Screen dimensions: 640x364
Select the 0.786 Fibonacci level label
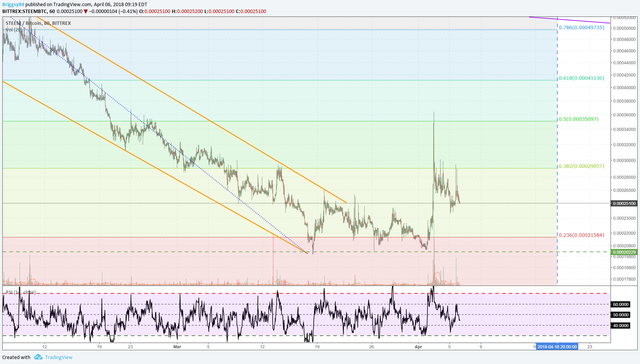pos(582,27)
